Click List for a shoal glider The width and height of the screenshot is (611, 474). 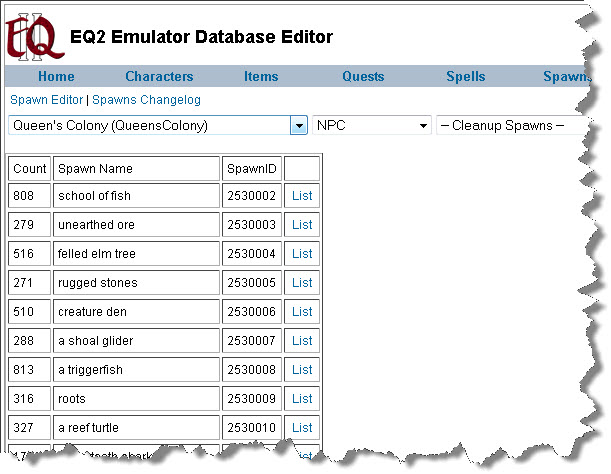click(x=302, y=341)
